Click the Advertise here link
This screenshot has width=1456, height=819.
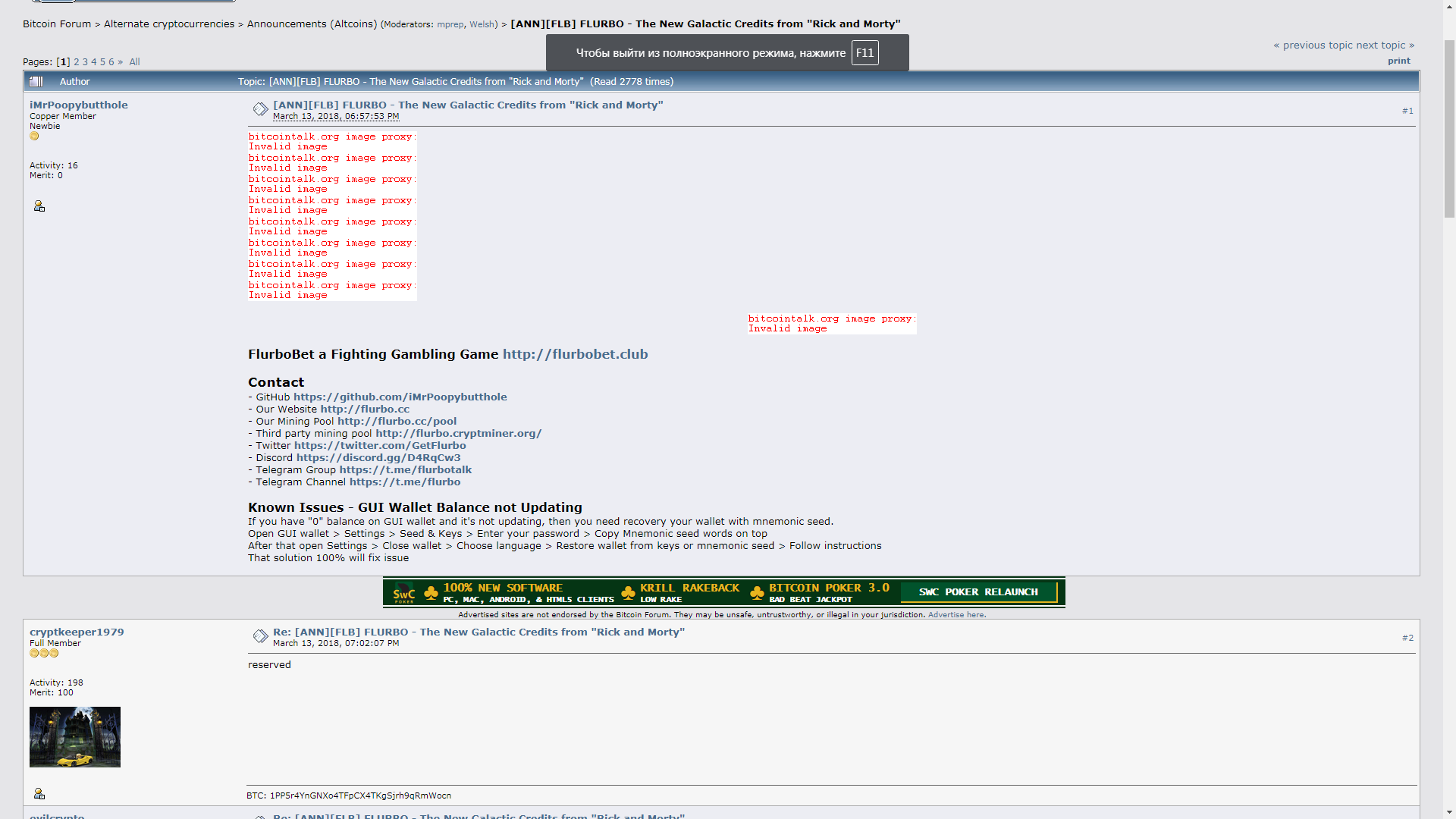tap(955, 615)
